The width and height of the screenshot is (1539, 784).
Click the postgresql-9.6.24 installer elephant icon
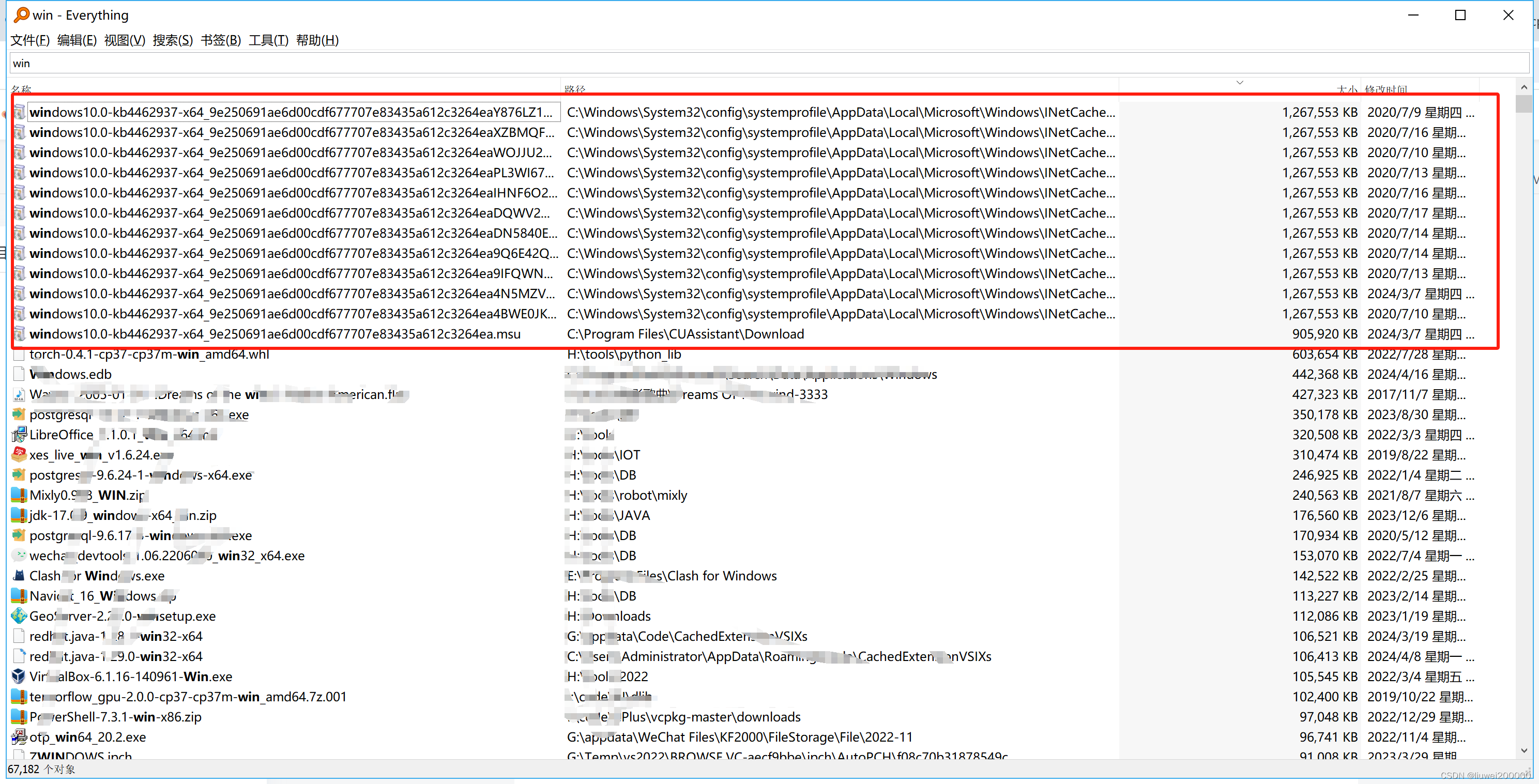coord(18,475)
